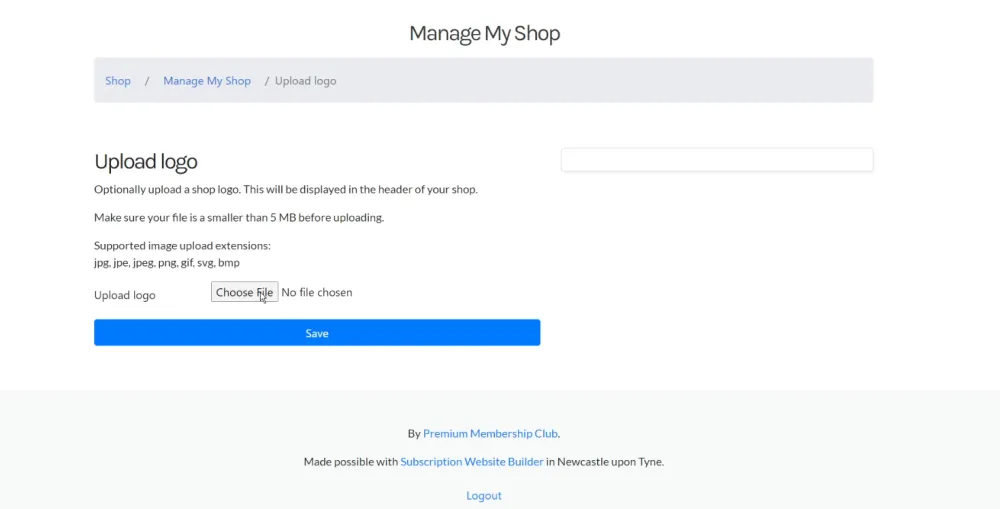This screenshot has width=1000, height=509.
Task: Click the Upload logo field label
Action: tap(124, 295)
